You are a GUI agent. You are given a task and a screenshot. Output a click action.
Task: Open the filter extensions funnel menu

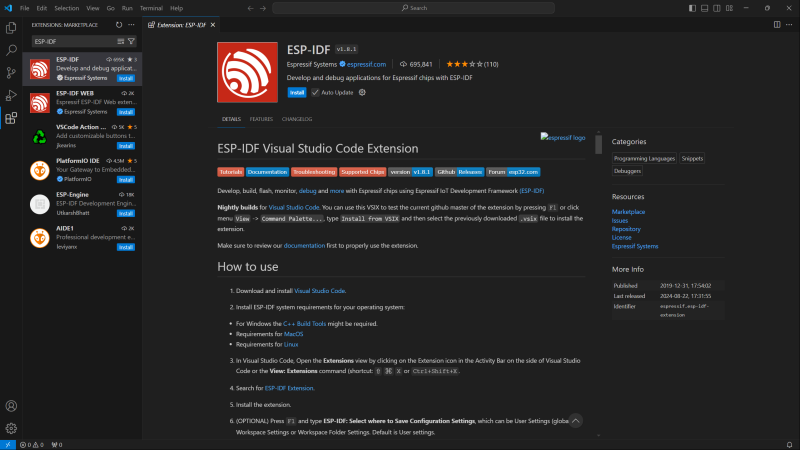[131, 41]
